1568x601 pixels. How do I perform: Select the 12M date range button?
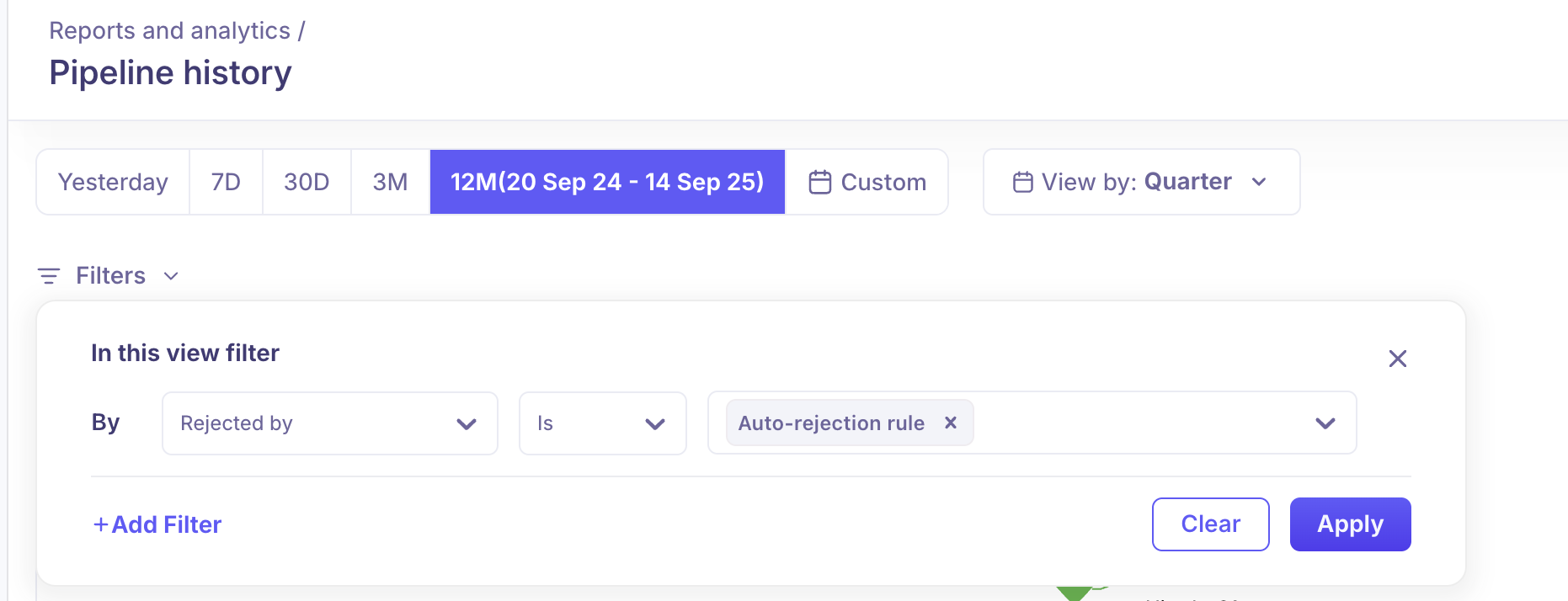(x=607, y=181)
